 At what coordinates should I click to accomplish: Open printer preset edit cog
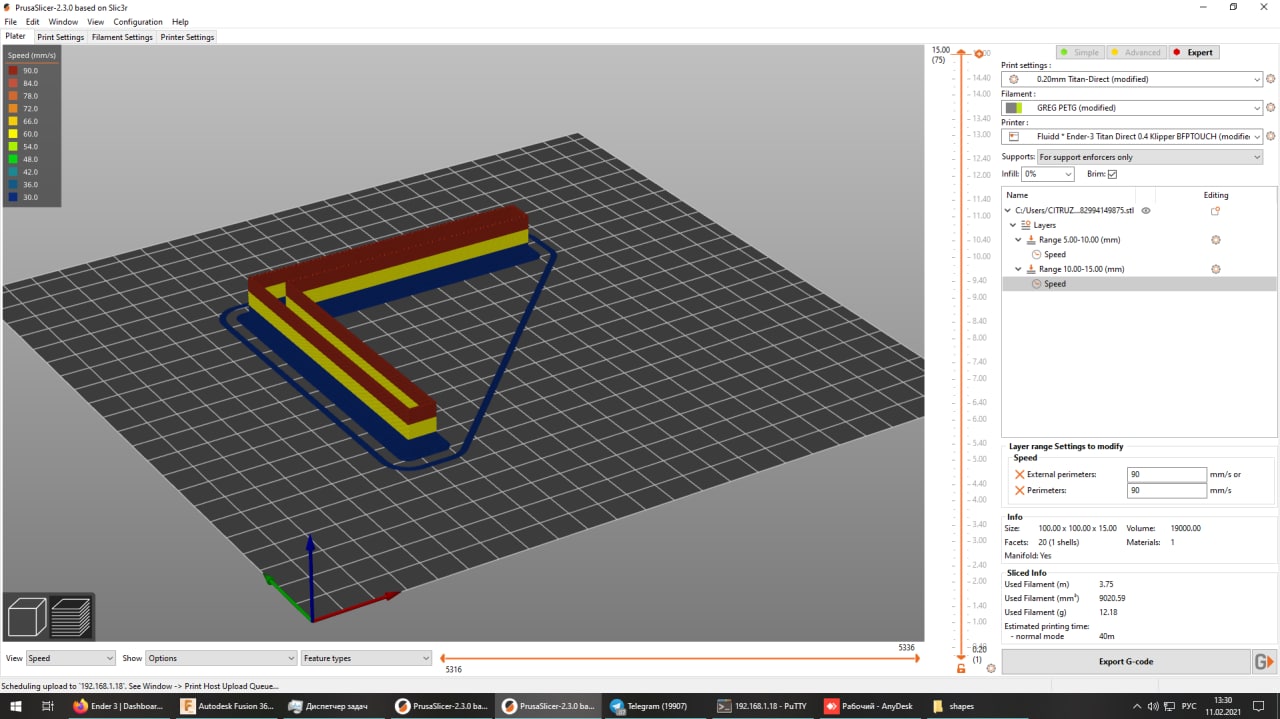(x=1271, y=136)
